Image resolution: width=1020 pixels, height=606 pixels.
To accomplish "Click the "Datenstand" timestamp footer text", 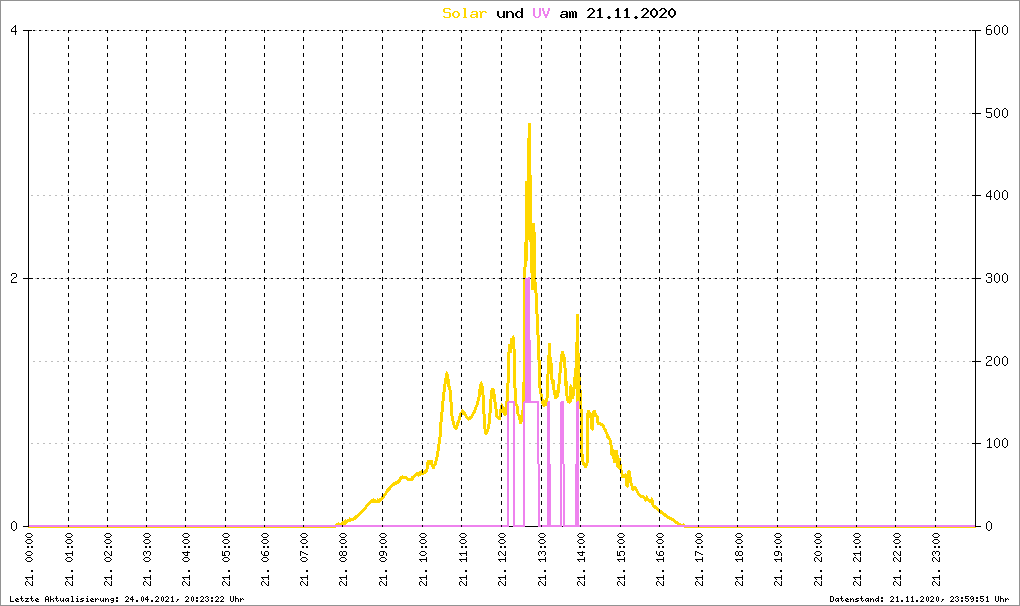I will coord(920,598).
